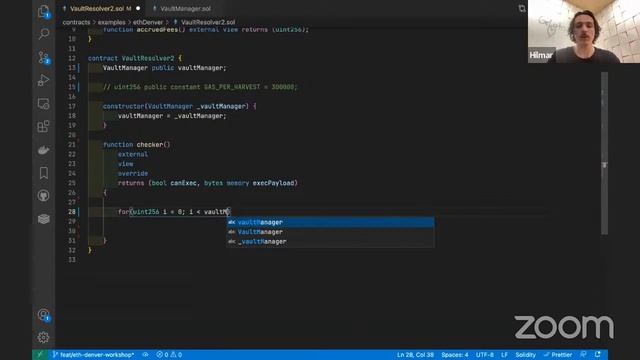Open the Run and Debug view
The height and width of the screenshot is (360, 640).
(44, 80)
